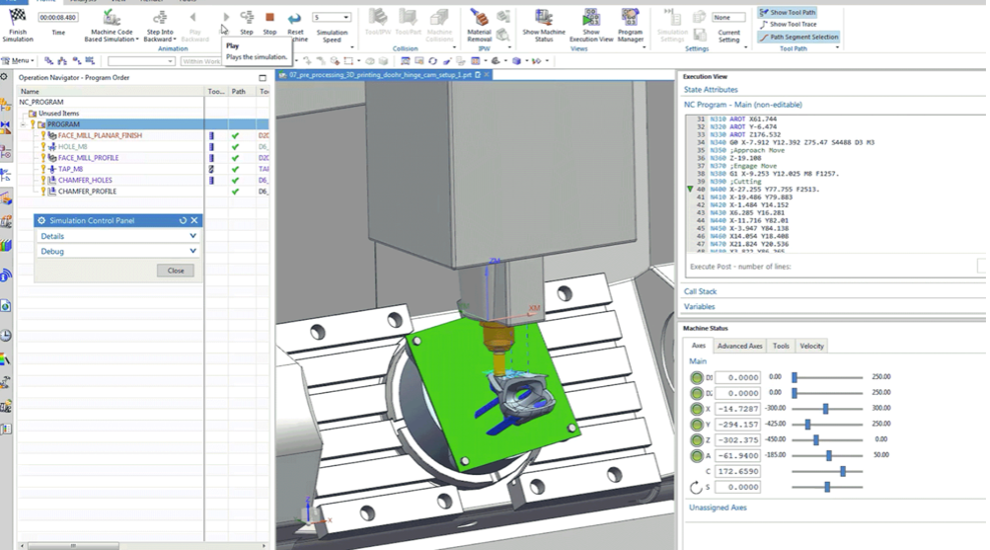The height and width of the screenshot is (550, 990).
Task: Open the Simulation Speed dropdown
Action: point(346,17)
